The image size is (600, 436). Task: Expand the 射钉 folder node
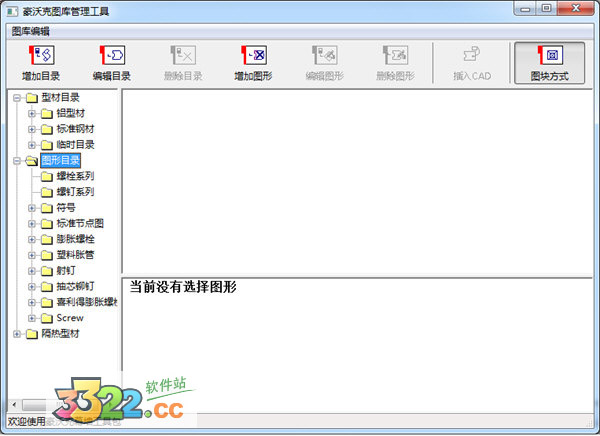click(x=32, y=271)
